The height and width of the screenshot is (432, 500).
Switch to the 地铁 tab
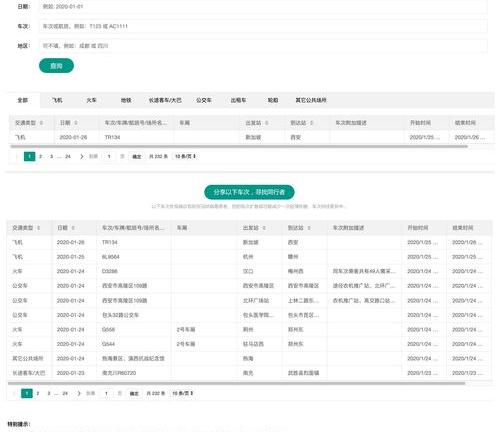pos(126,100)
